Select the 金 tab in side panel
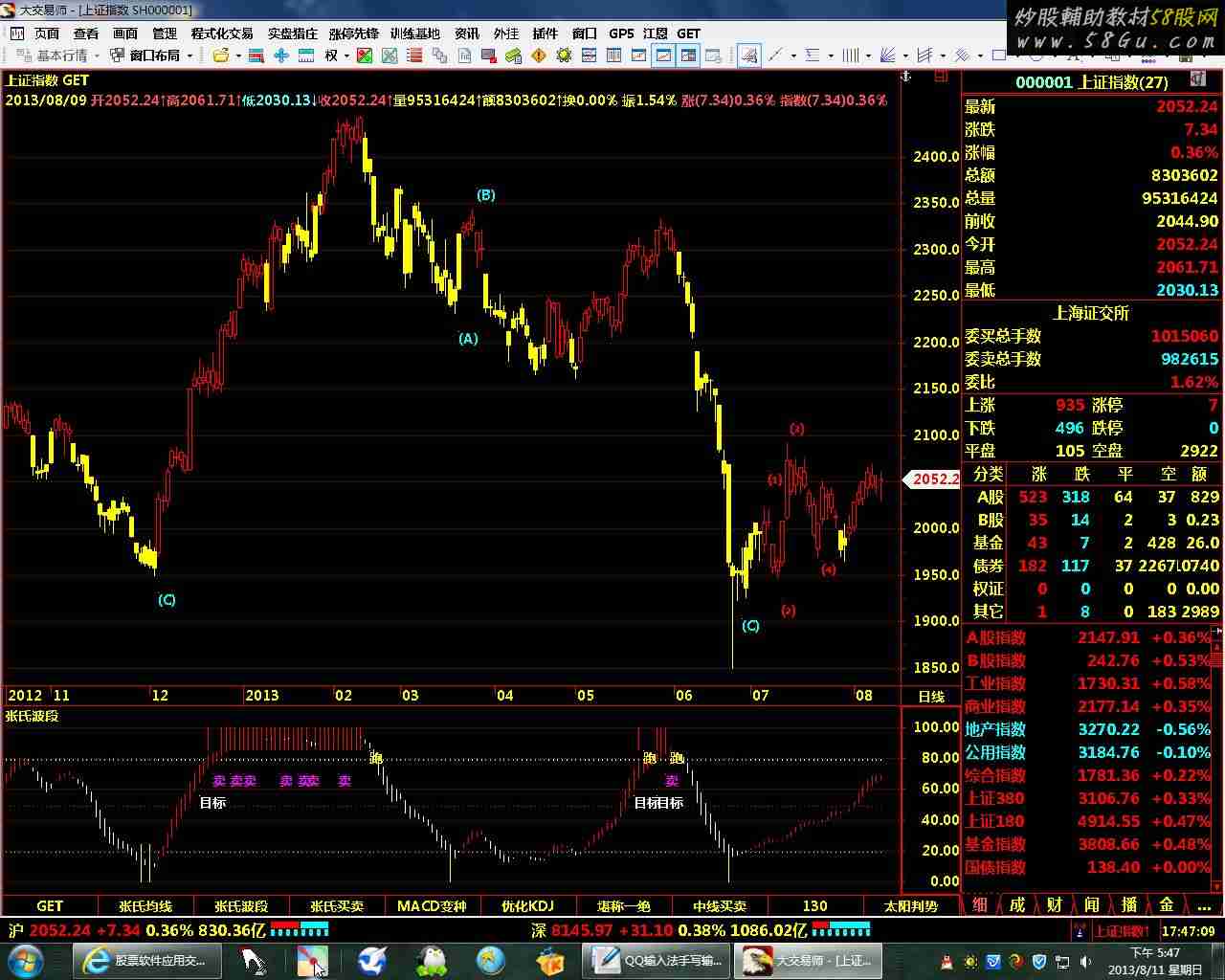 tap(1166, 904)
